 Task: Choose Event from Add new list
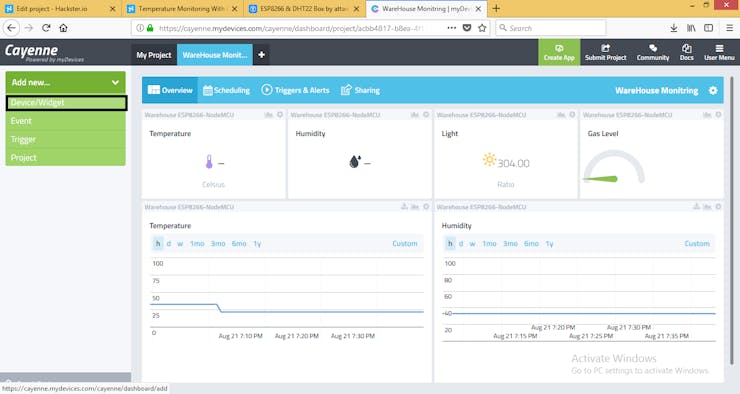[65, 121]
